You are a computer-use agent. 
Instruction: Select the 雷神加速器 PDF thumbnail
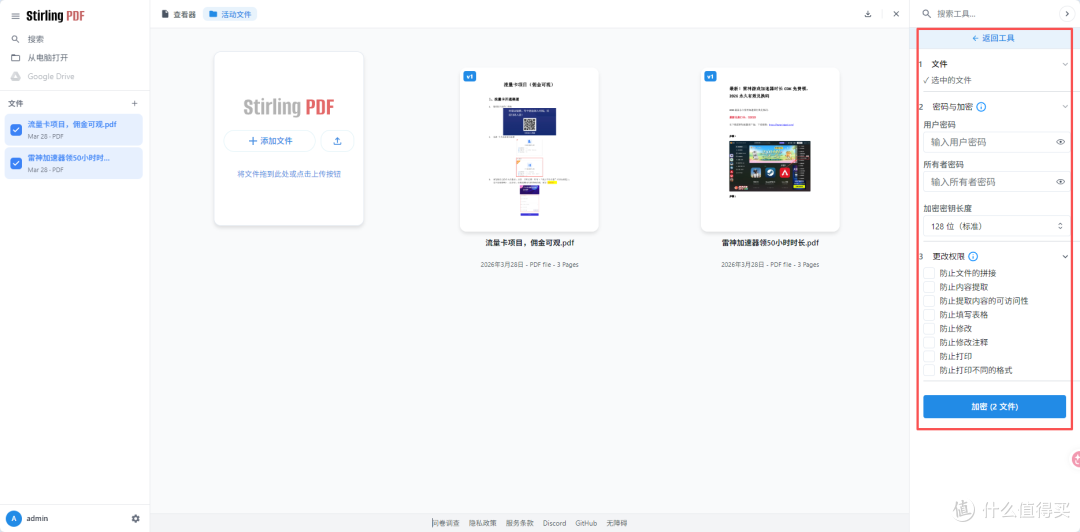[770, 150]
